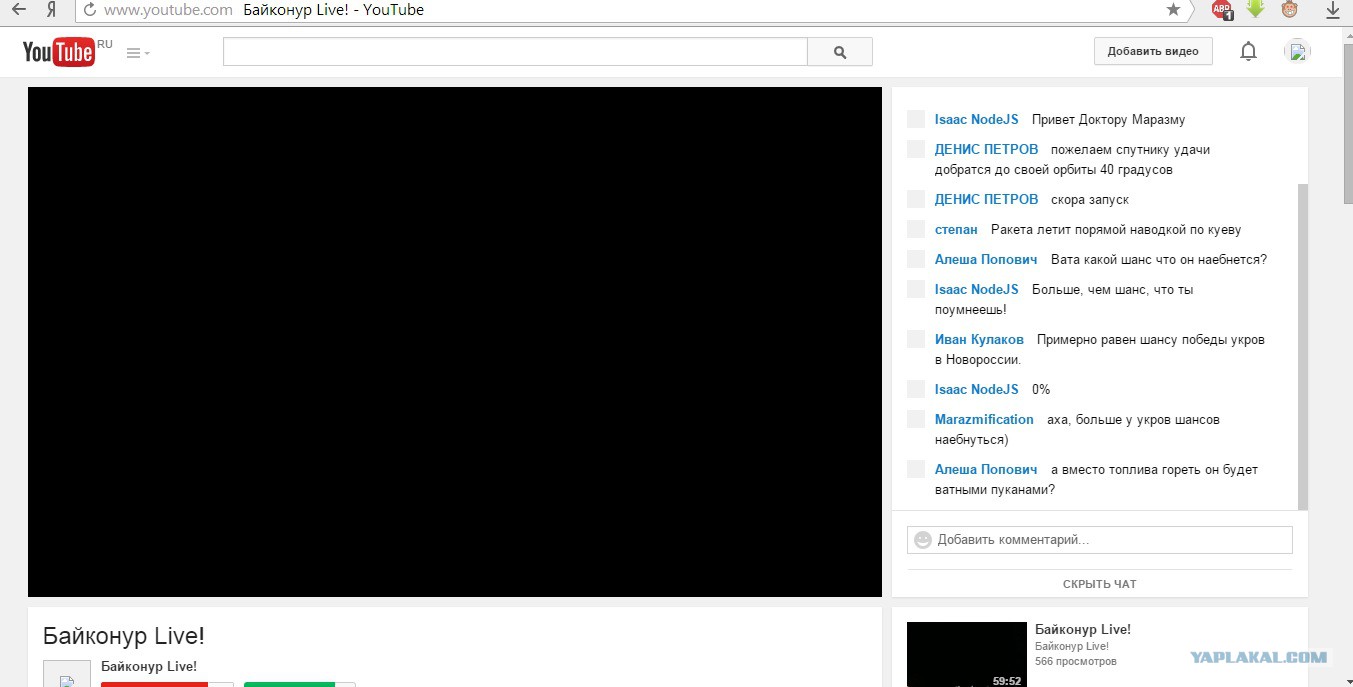The width and height of the screenshot is (1353, 687).
Task: Click the 'Добавить комментарий...' chat input
Action: tap(1100, 540)
